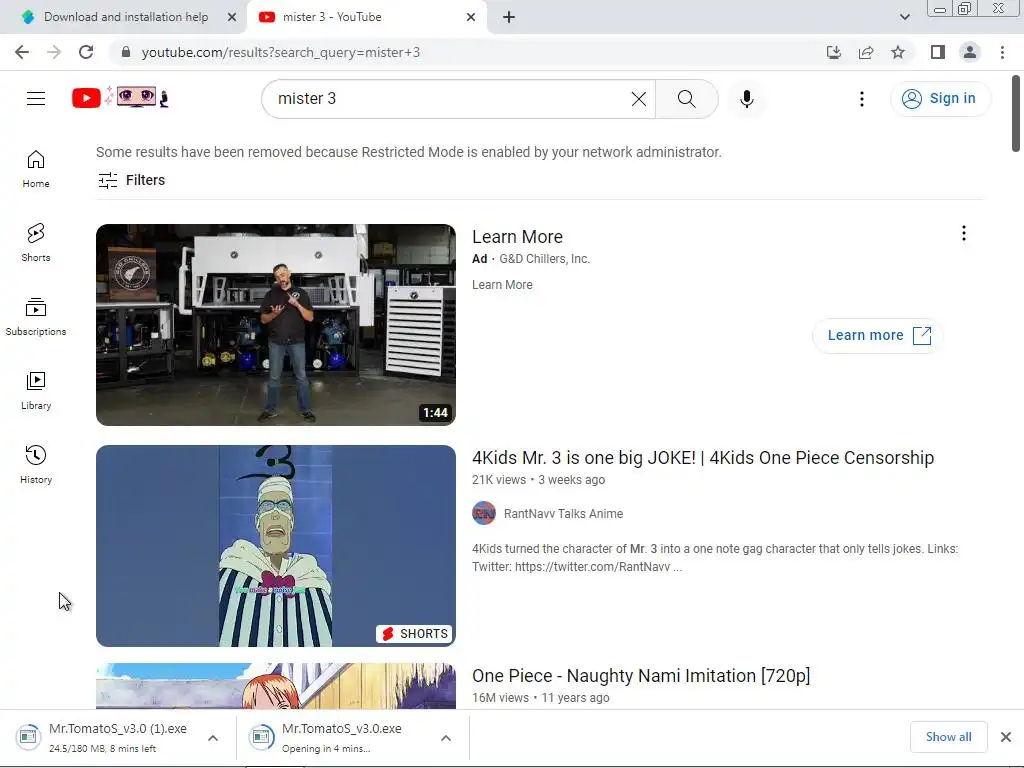Open Shorts from the sidebar
The width and height of the screenshot is (1024, 768).
coord(36,242)
